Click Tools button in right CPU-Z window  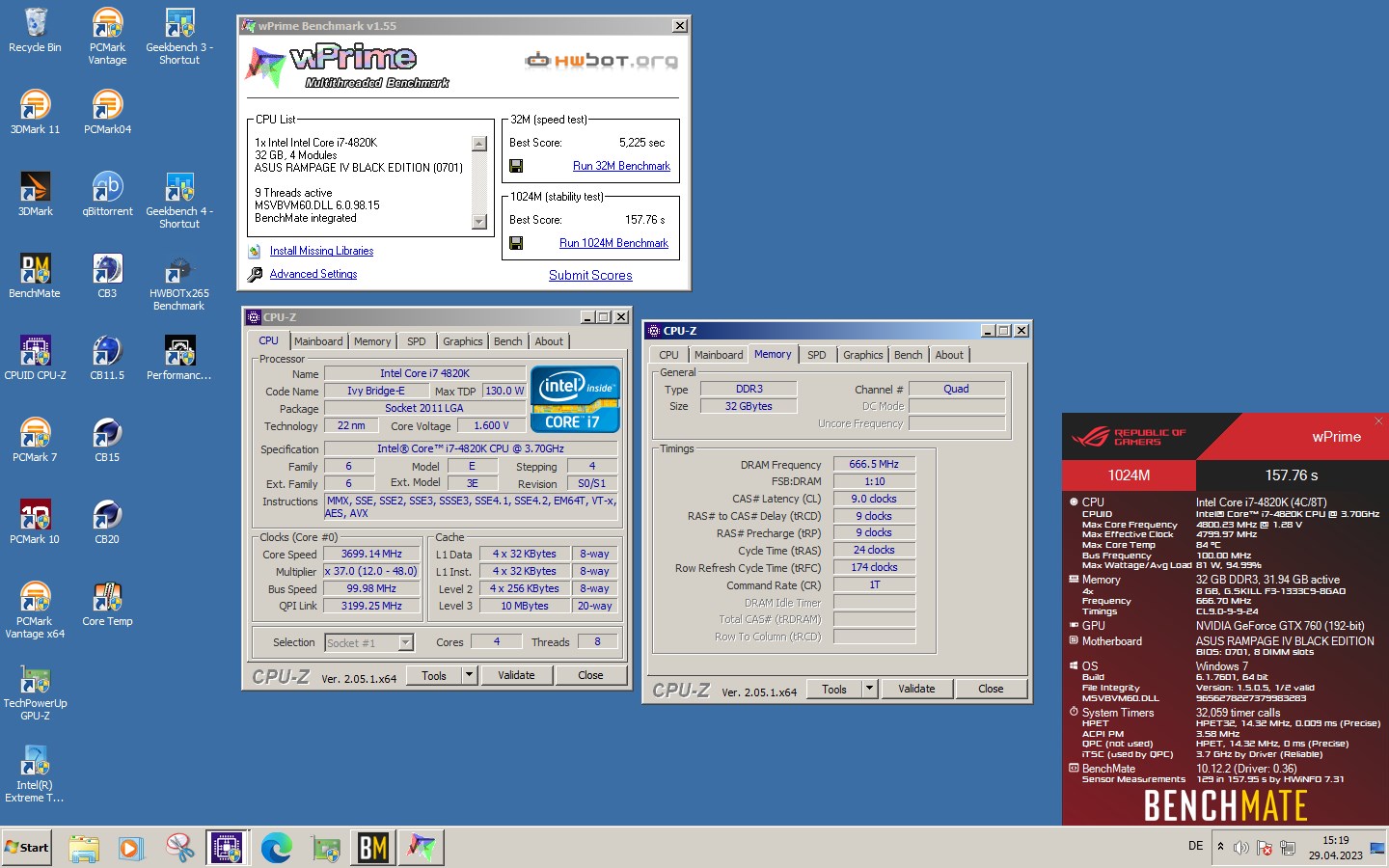834,689
